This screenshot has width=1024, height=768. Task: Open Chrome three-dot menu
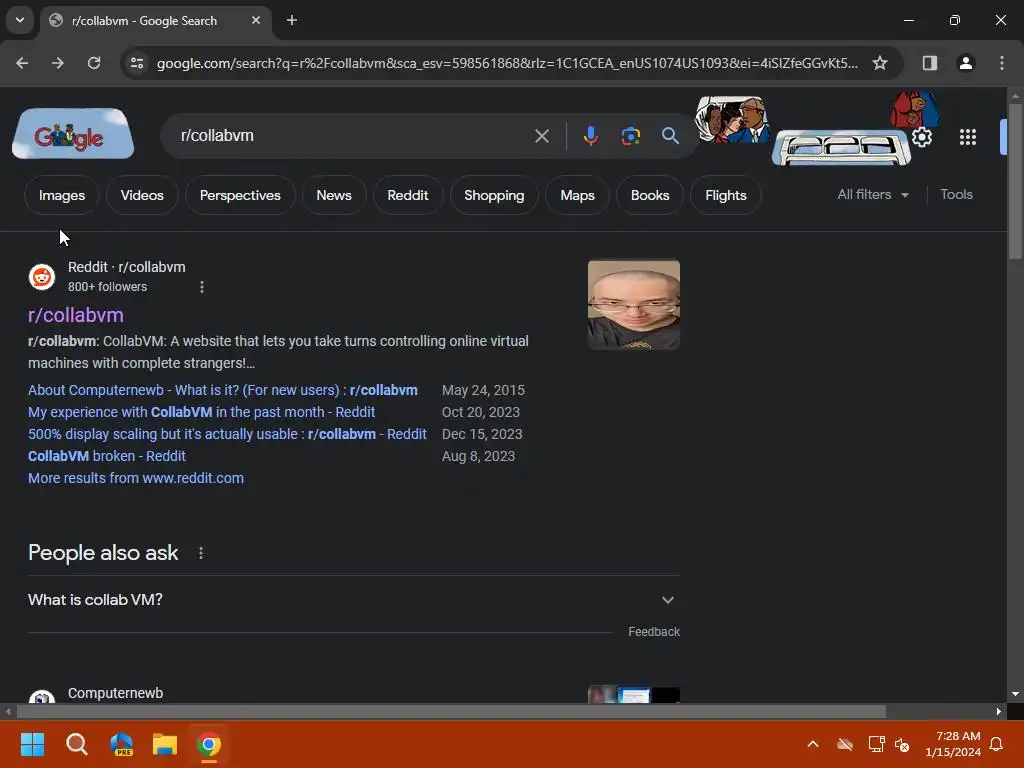(x=1001, y=63)
